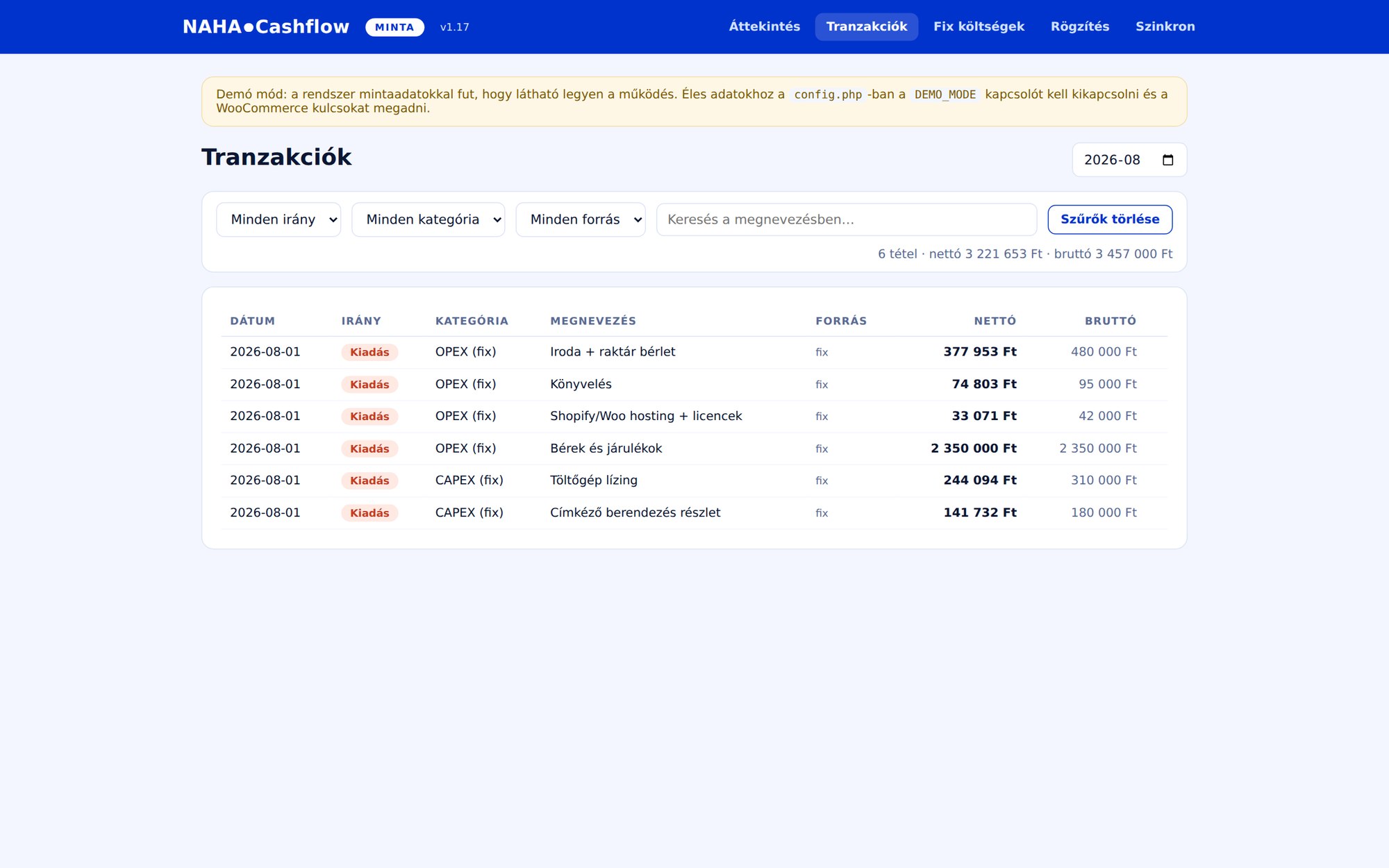The width and height of the screenshot is (1389, 868).
Task: Click the net amount 141 732 Ft
Action: pyautogui.click(x=979, y=512)
